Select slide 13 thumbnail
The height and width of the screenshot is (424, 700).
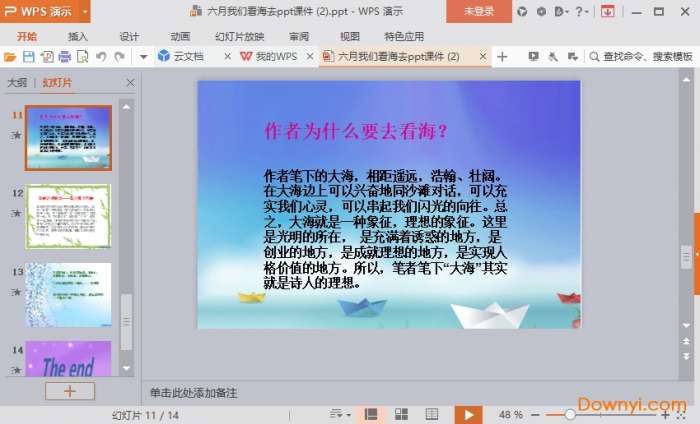click(68, 295)
